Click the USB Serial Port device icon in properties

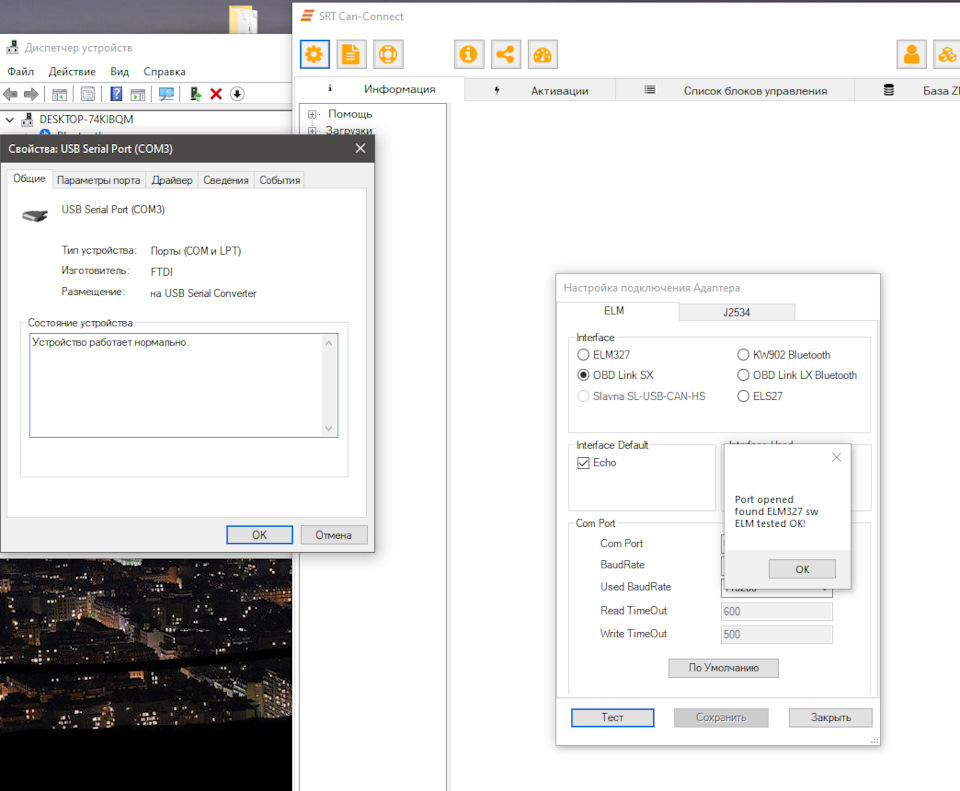point(35,215)
